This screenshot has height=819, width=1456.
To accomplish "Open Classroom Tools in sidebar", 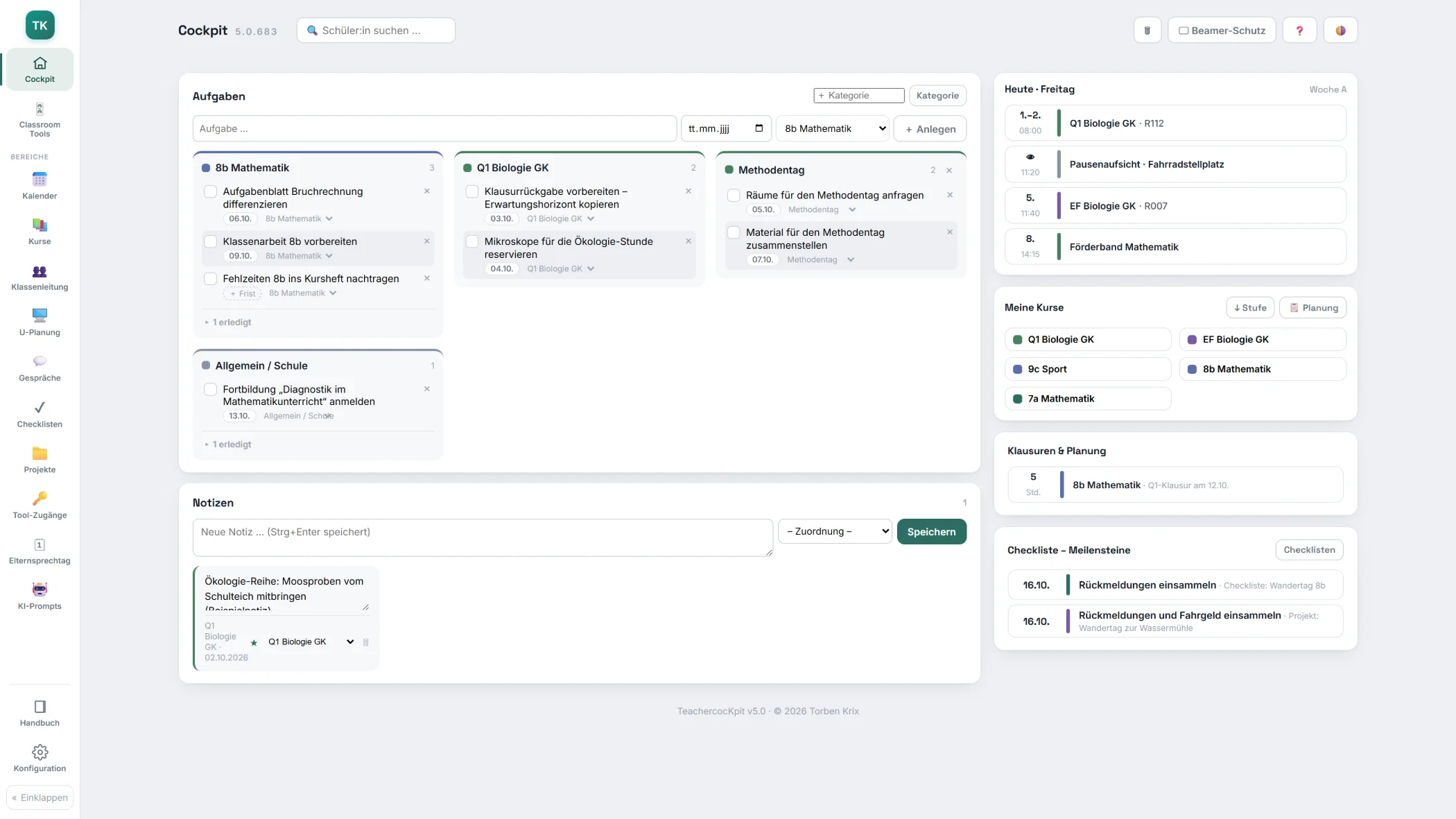I will pyautogui.click(x=40, y=120).
